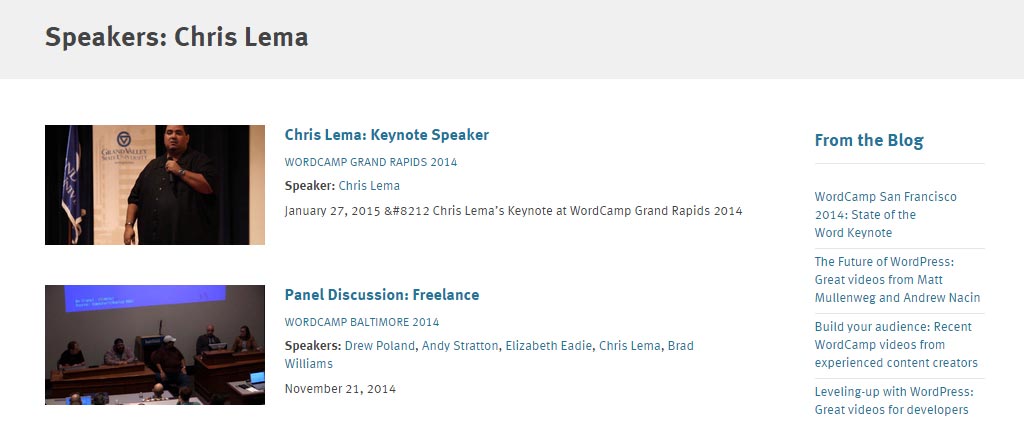Open The Future of WordPress blog post
The image size is (1024, 429).
[897, 279]
